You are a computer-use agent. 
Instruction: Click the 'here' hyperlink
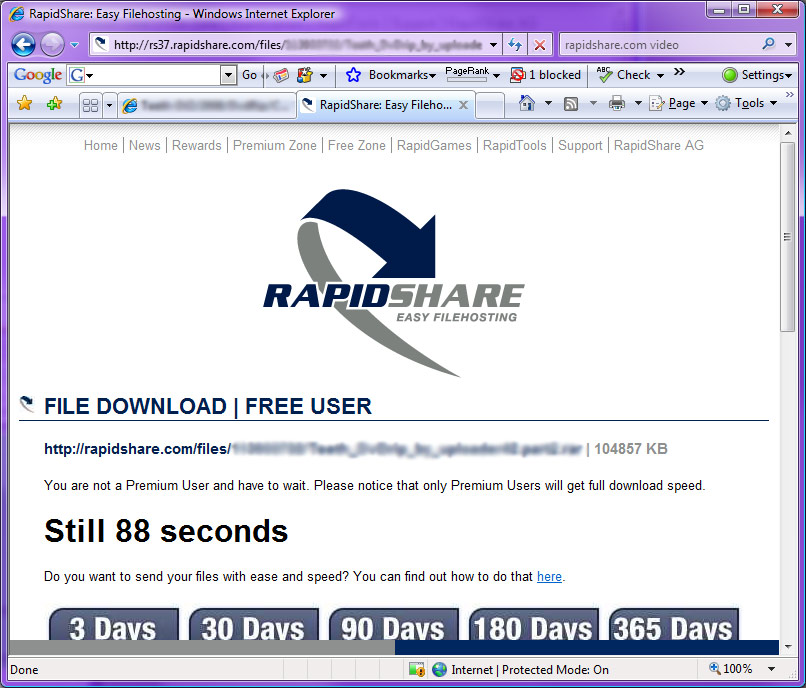(549, 576)
